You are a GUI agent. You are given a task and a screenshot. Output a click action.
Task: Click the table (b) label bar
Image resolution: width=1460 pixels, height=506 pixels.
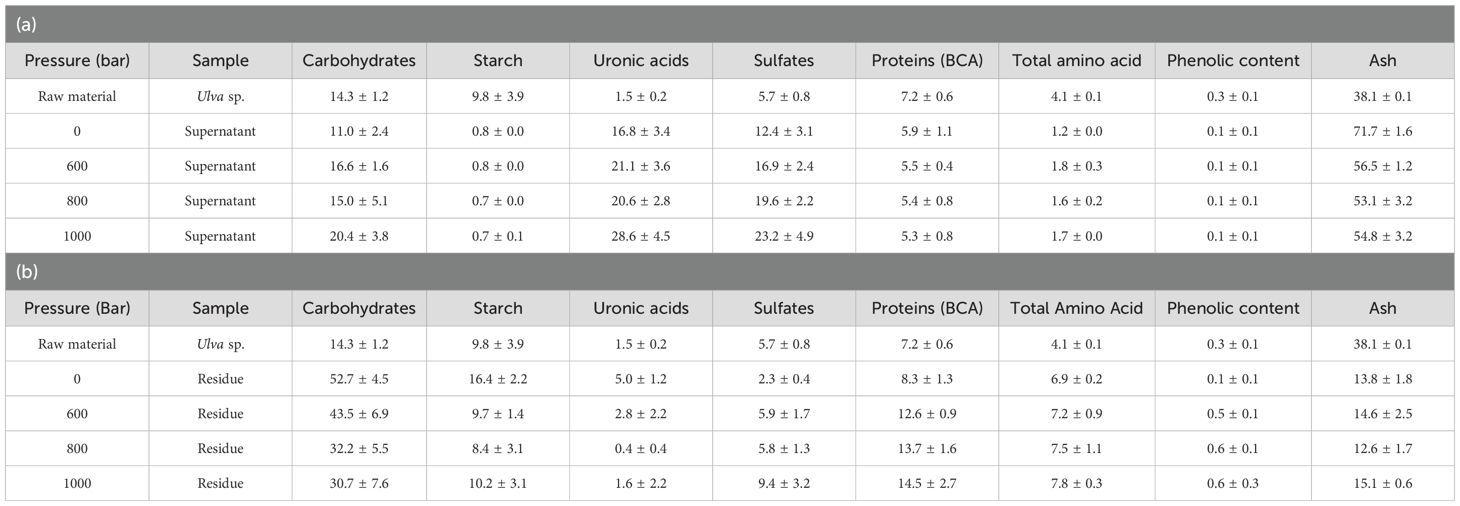[x=730, y=272]
